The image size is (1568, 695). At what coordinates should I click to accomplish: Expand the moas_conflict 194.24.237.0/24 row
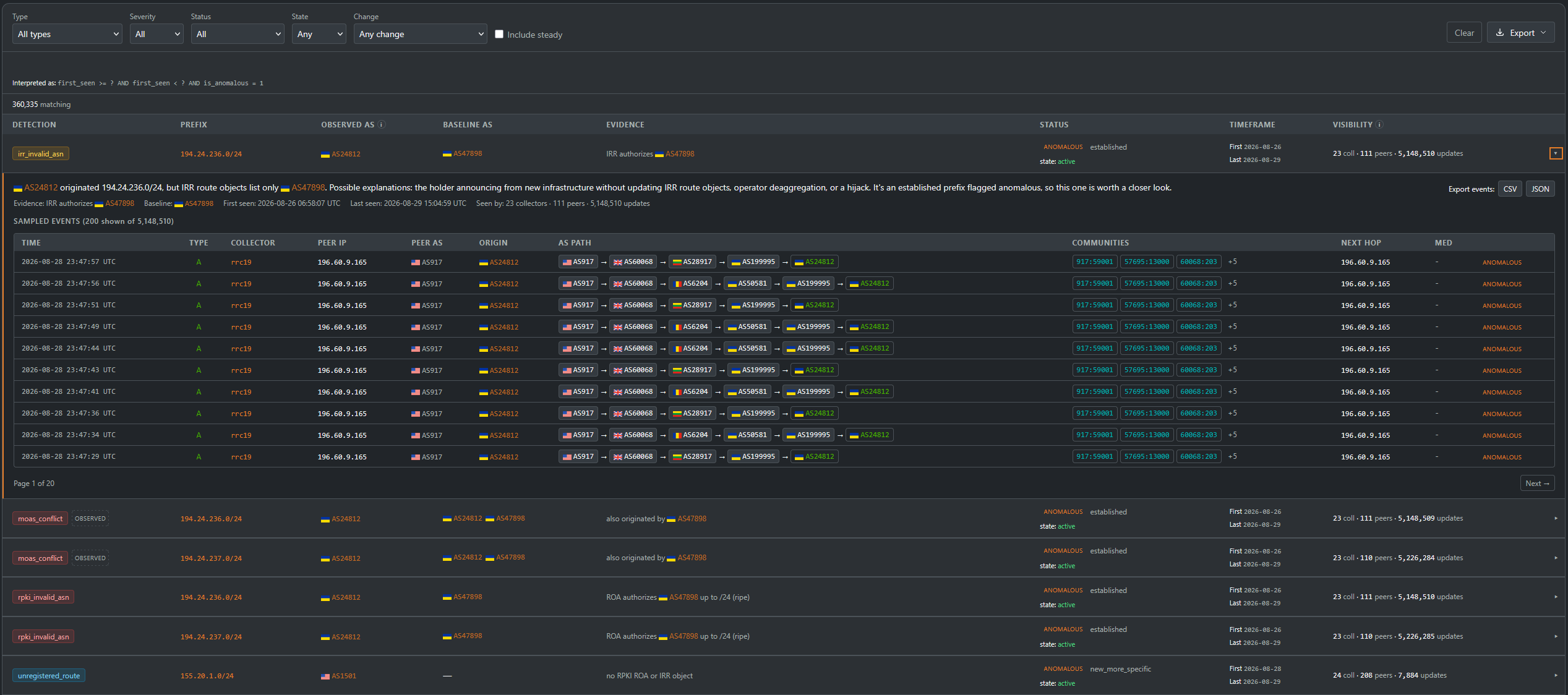[1556, 558]
